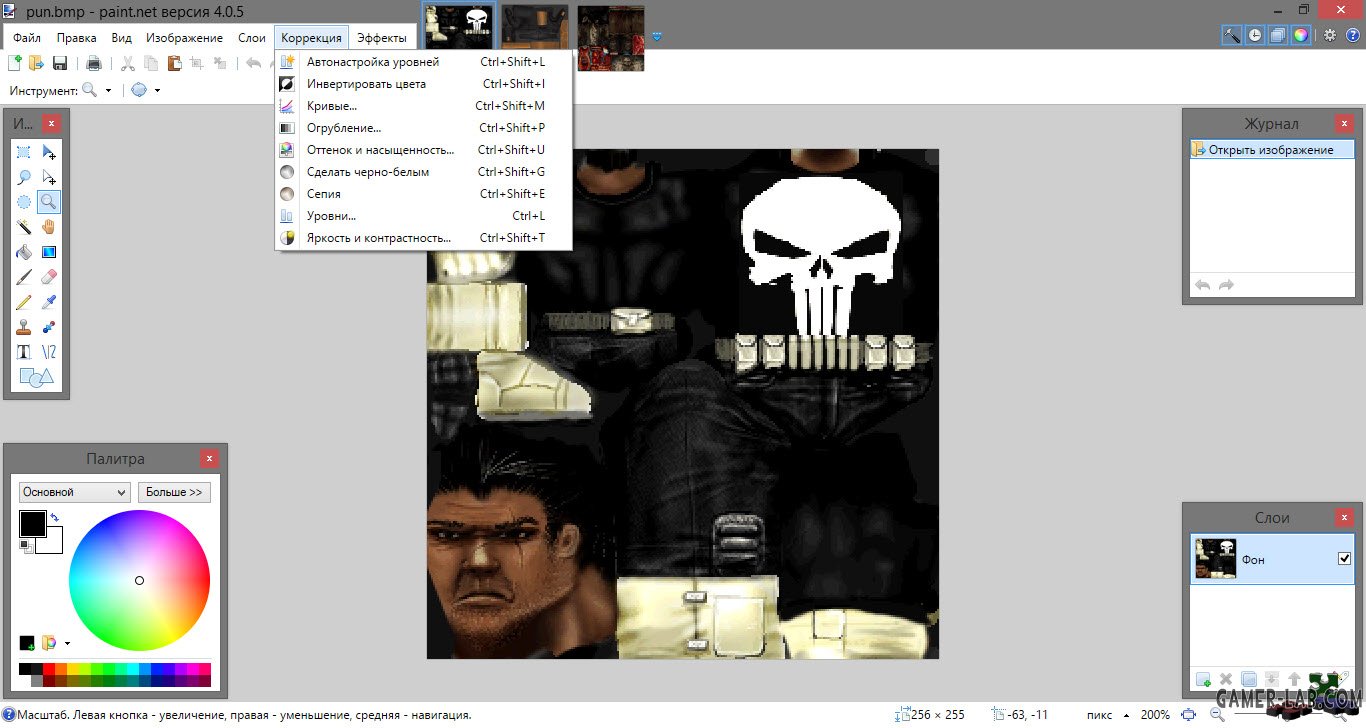Open the selection sampling mode dropdown arrow
The width and height of the screenshot is (1366, 728).
(x=157, y=90)
